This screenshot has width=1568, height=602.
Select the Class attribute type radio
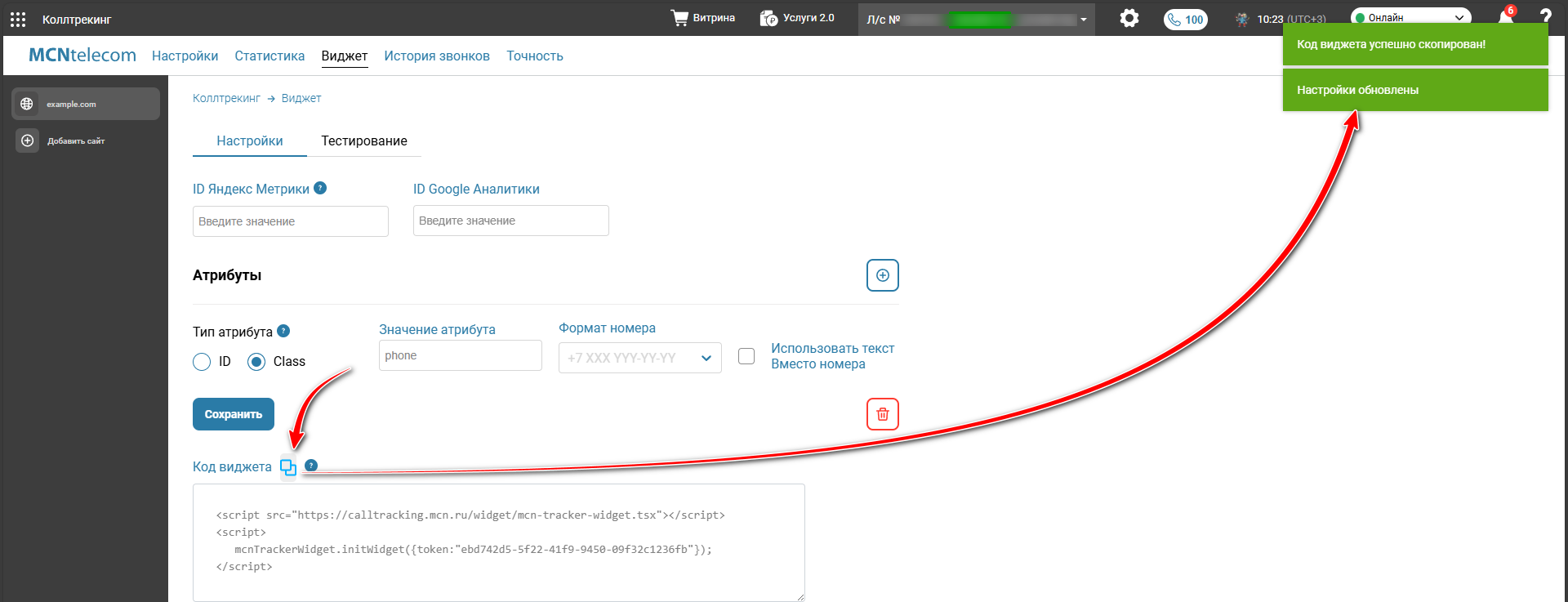click(x=256, y=362)
